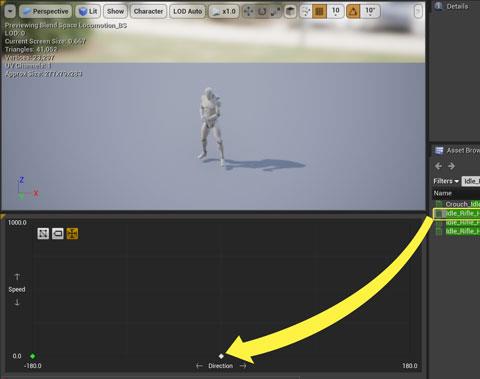Open the grid snap value 10 dropdown
The width and height of the screenshot is (480, 379).
point(335,12)
